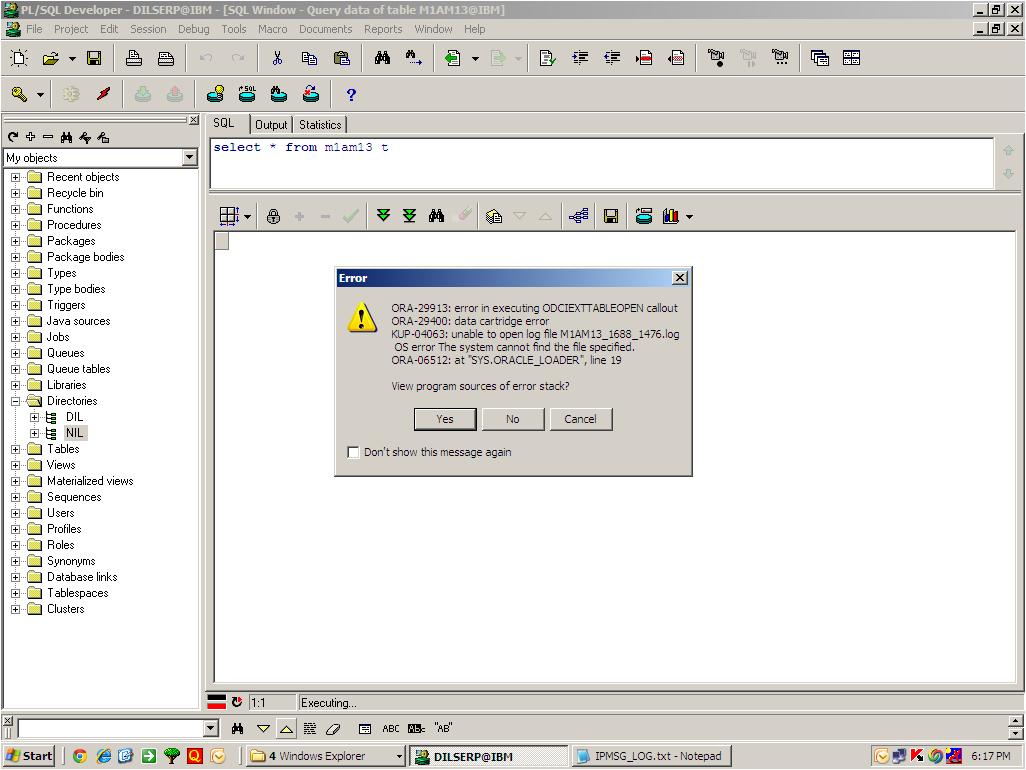1026x770 pixels.
Task: Open the grid layout dropdown arrow
Action: coord(247,217)
